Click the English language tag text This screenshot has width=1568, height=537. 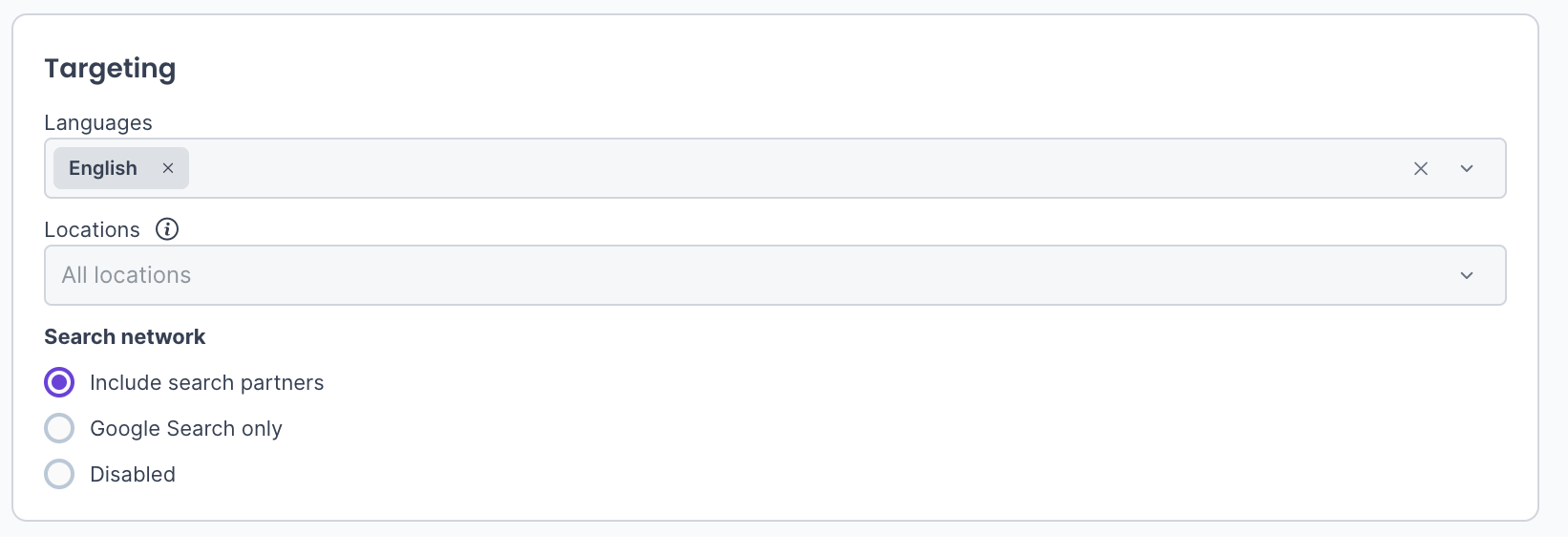point(103,168)
